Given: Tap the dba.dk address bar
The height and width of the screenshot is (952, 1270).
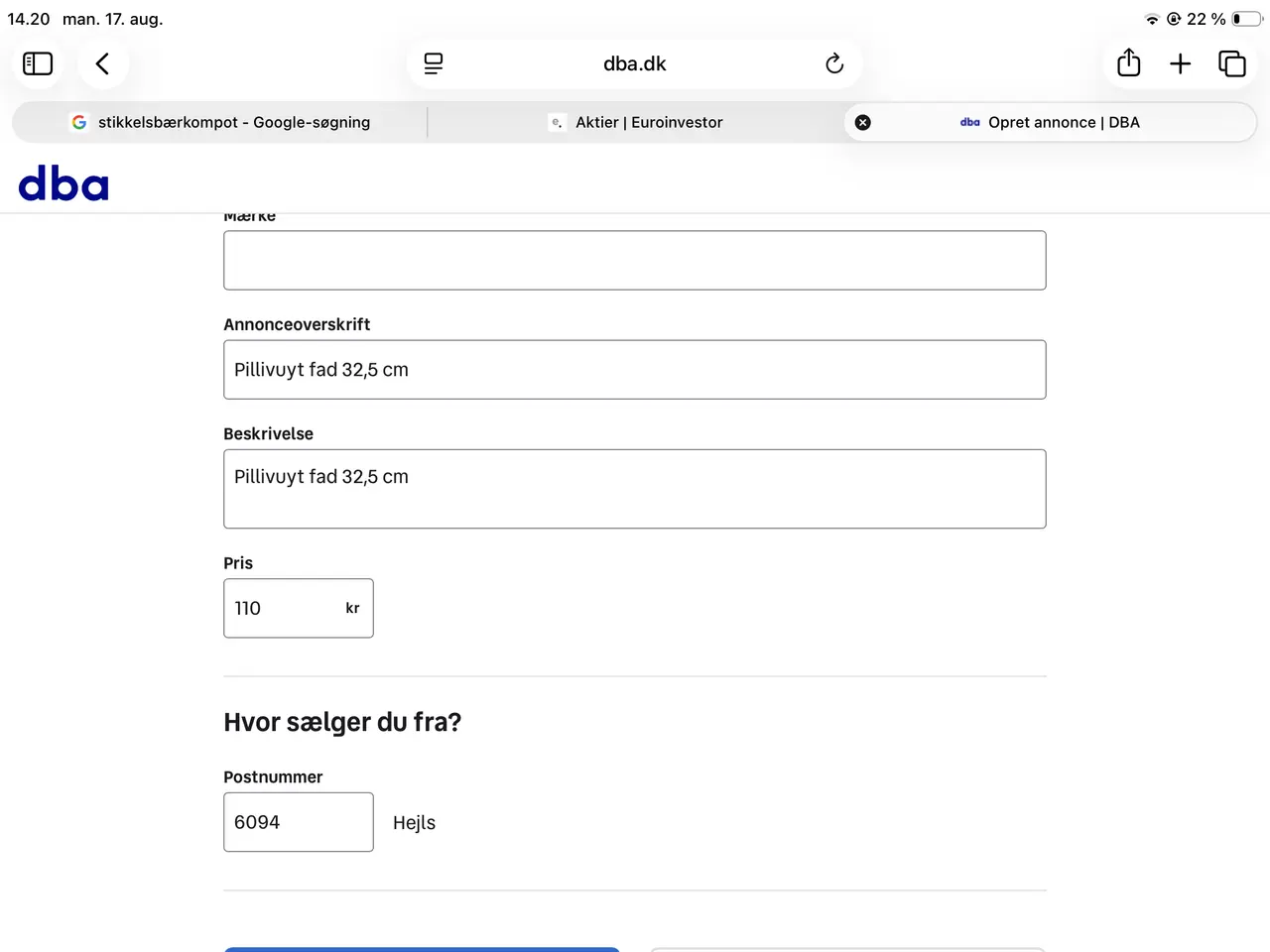Looking at the screenshot, I should tap(635, 63).
